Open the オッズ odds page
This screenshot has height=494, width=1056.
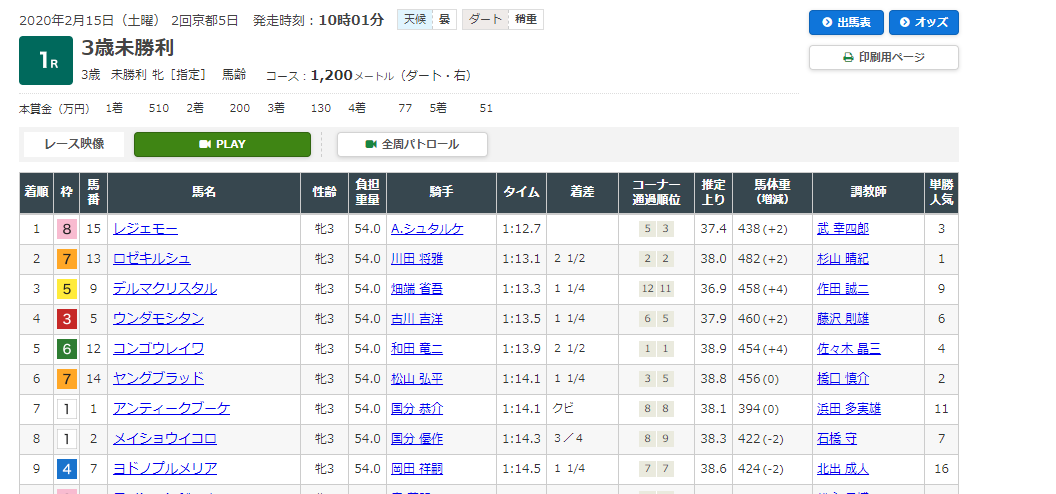(x=923, y=22)
